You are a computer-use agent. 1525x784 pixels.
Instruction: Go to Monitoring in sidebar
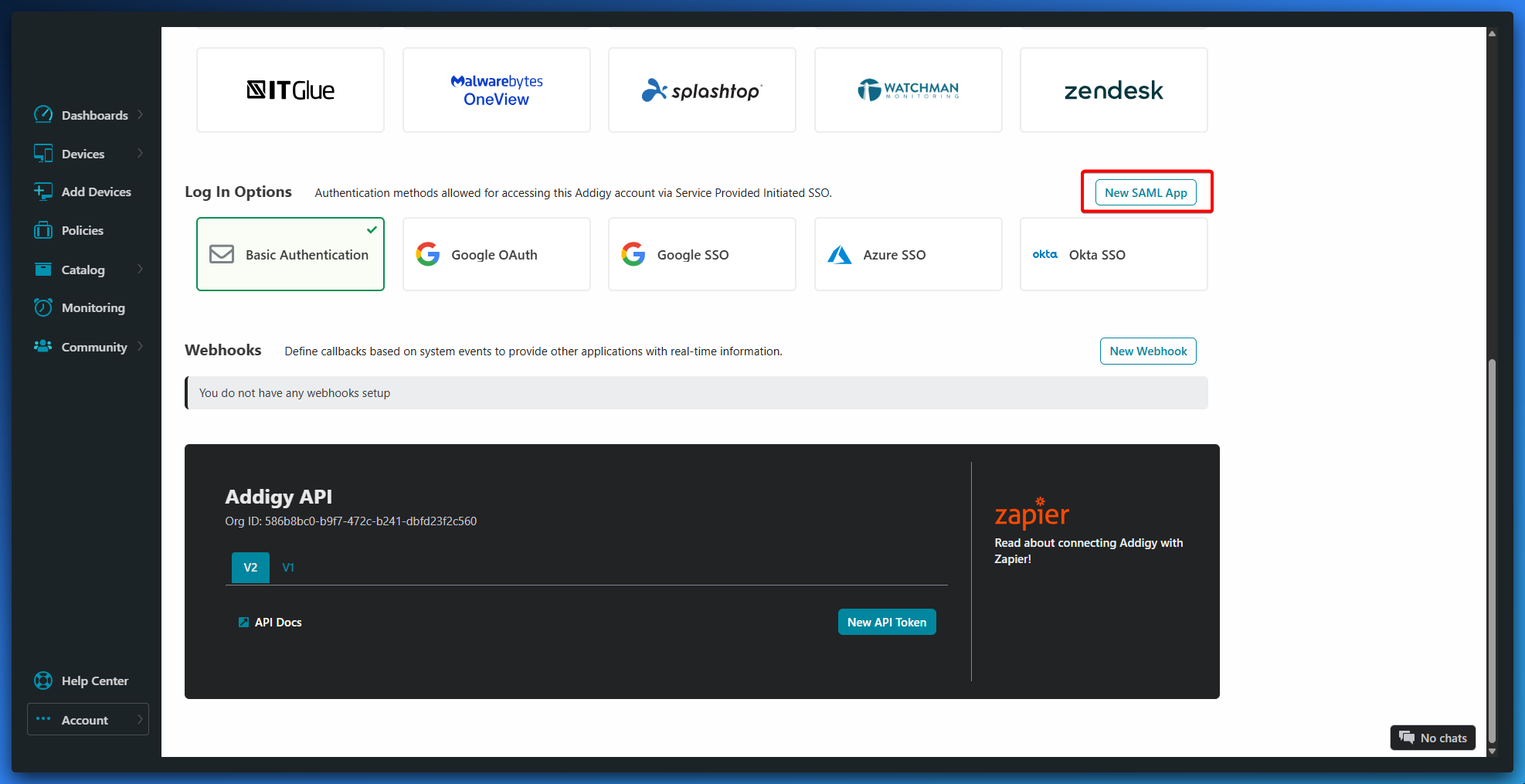[93, 307]
